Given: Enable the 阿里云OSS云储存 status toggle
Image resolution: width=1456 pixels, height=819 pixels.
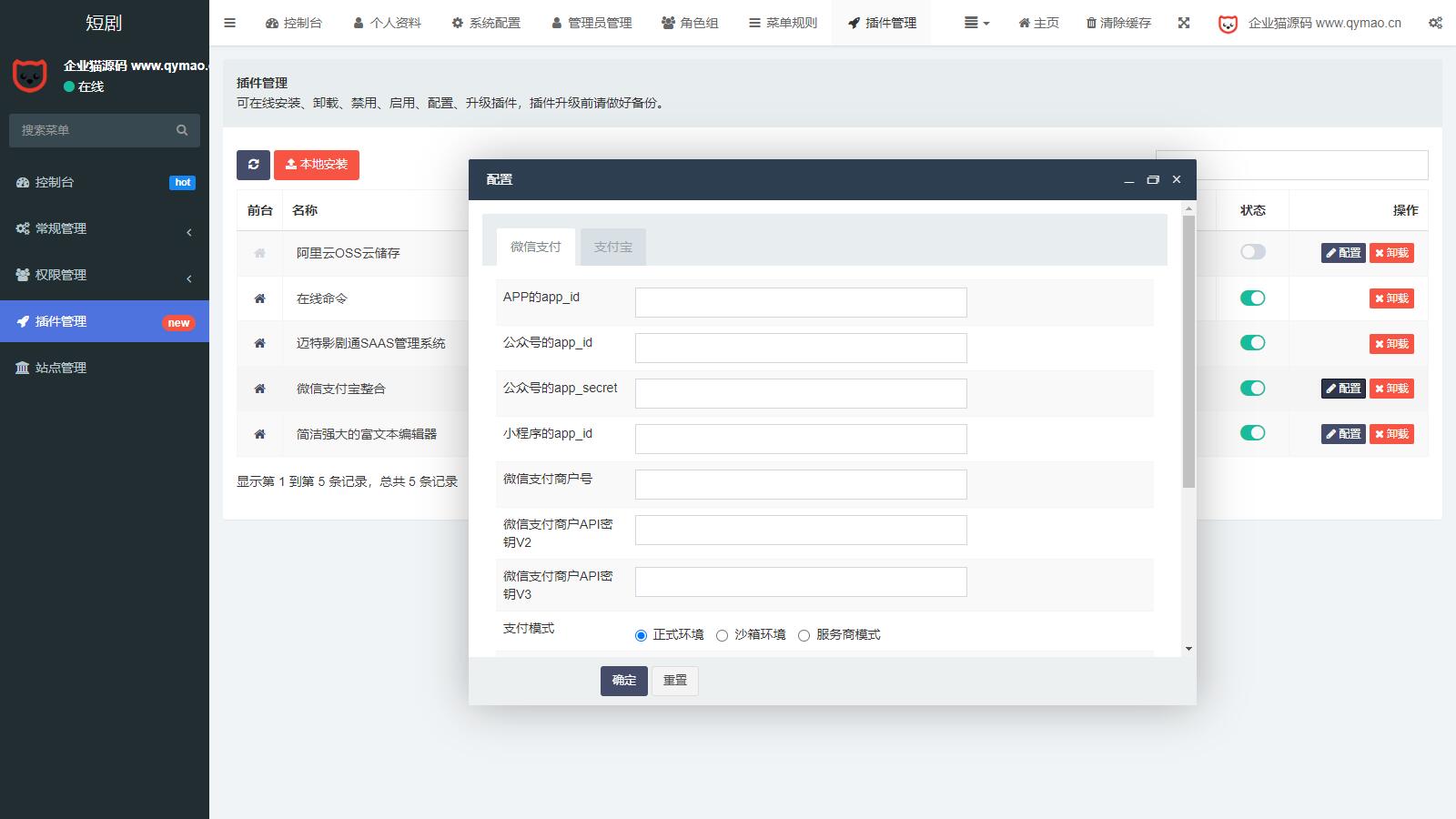Looking at the screenshot, I should [1252, 252].
